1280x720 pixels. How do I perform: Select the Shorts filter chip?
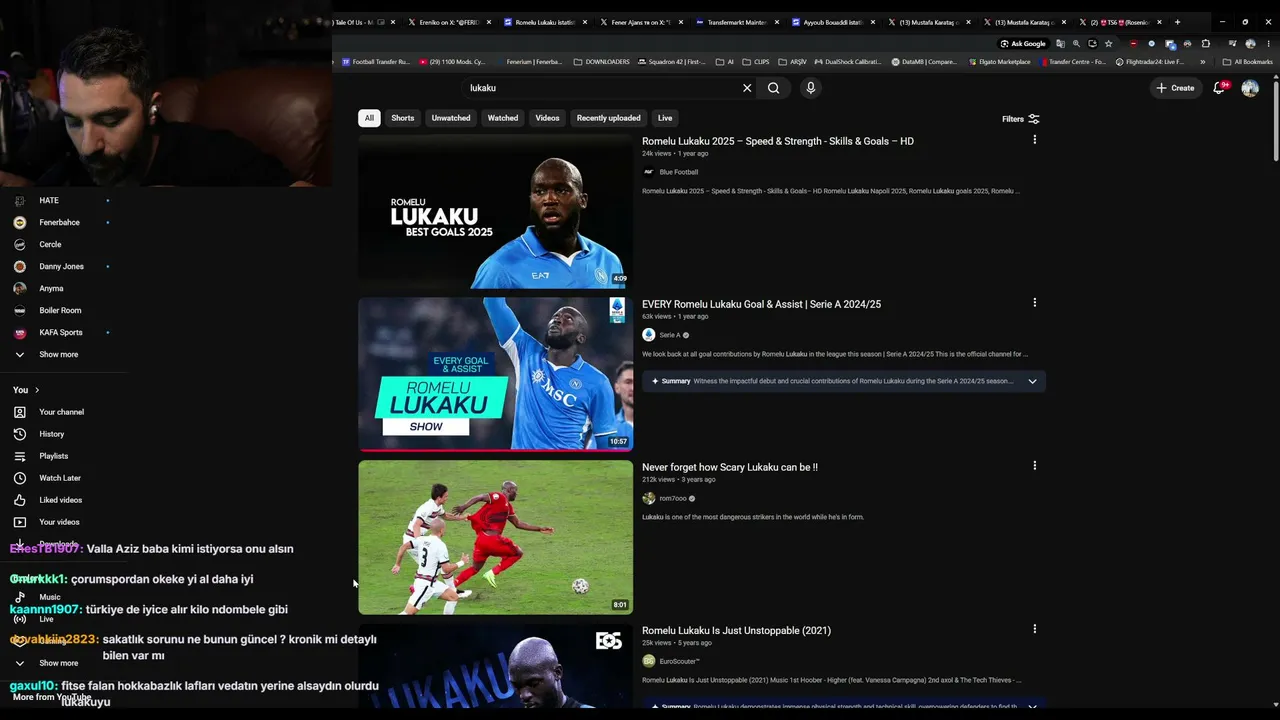[x=403, y=118]
